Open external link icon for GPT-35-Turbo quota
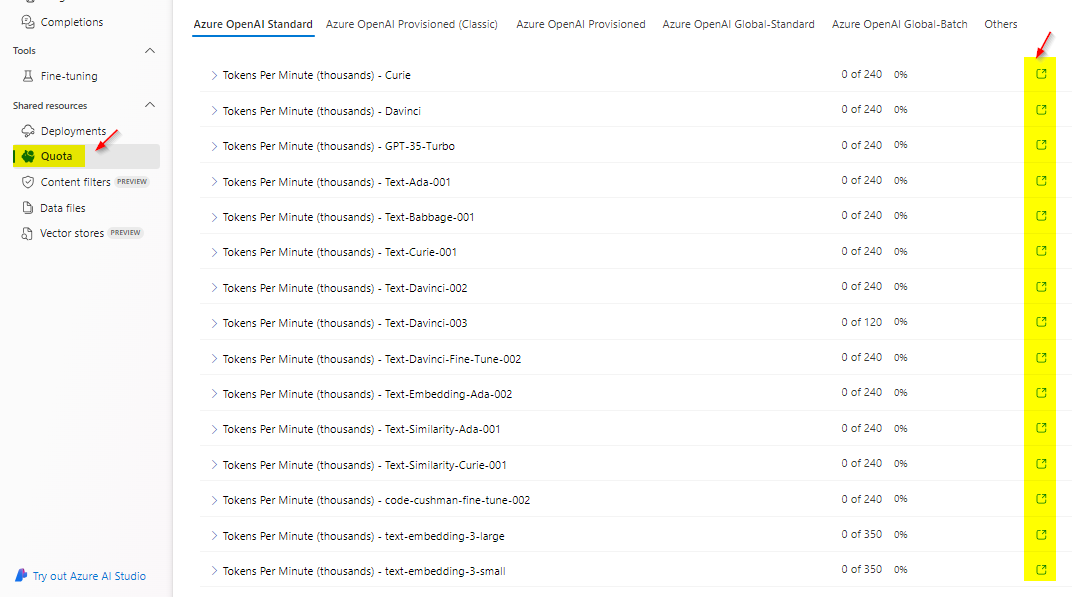 coord(1040,145)
